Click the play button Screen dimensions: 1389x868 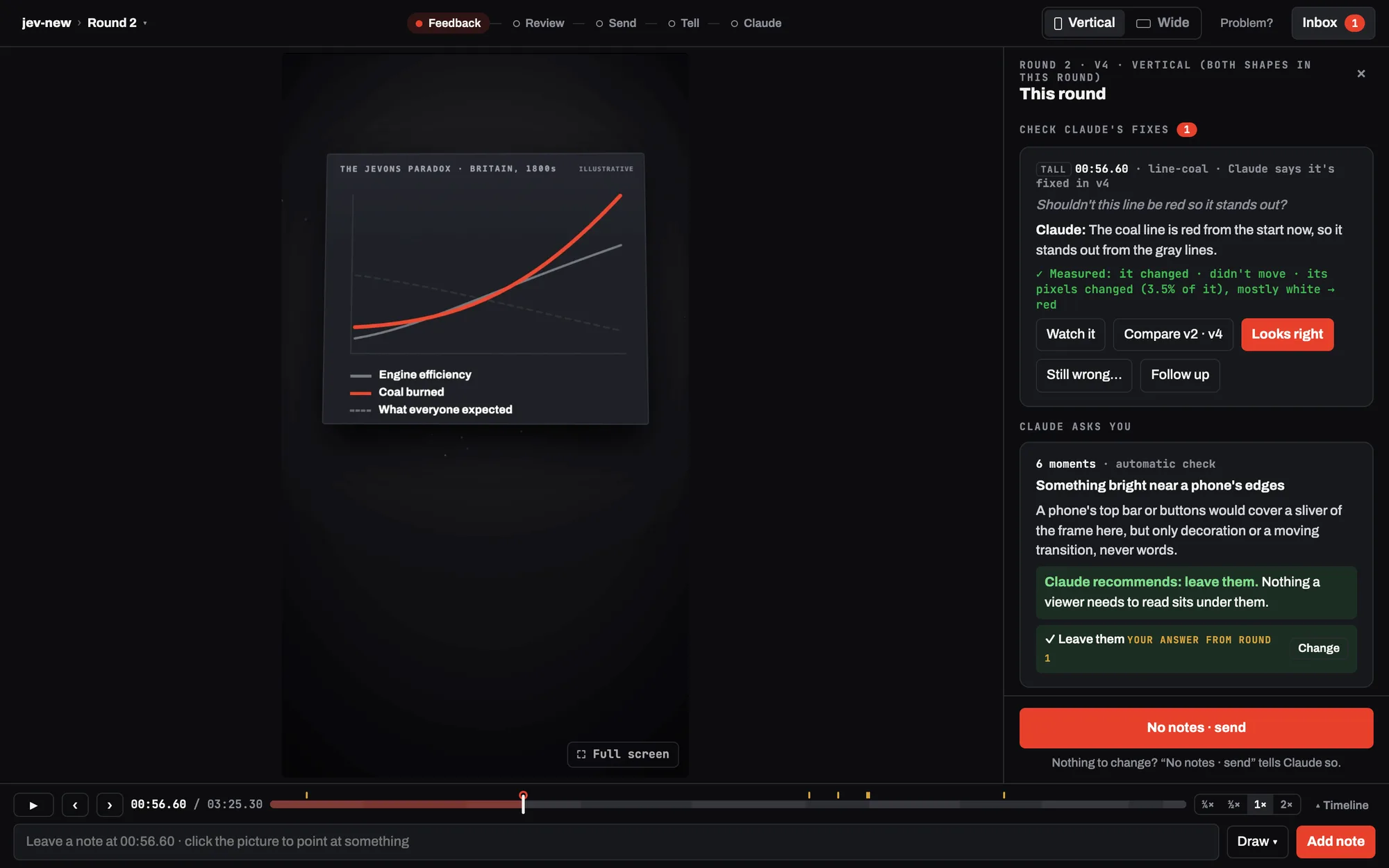[33, 805]
